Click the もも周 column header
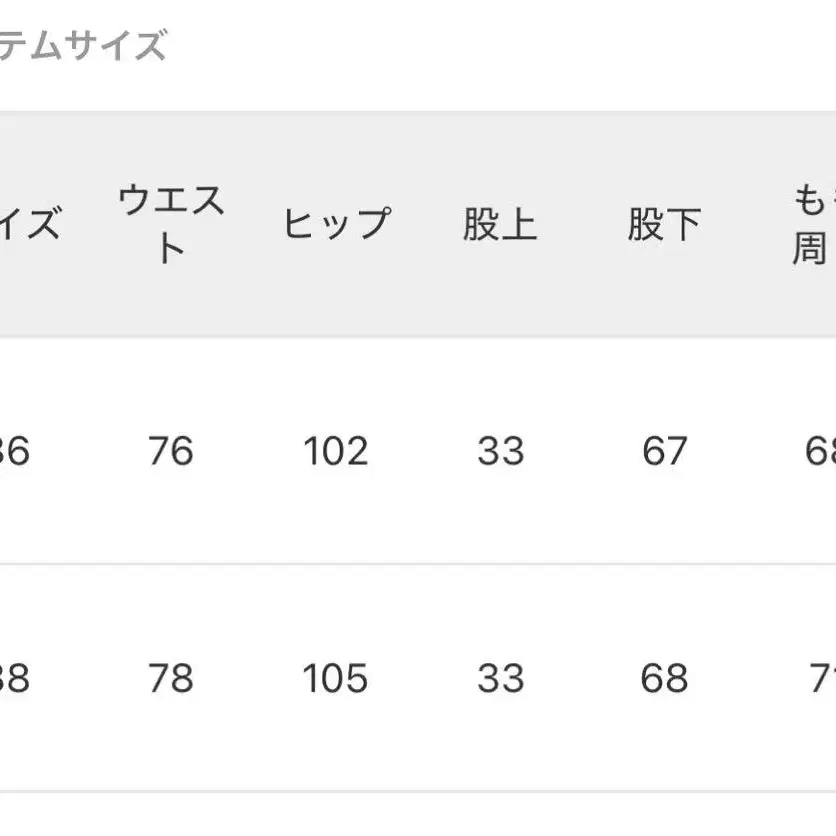 point(812,224)
